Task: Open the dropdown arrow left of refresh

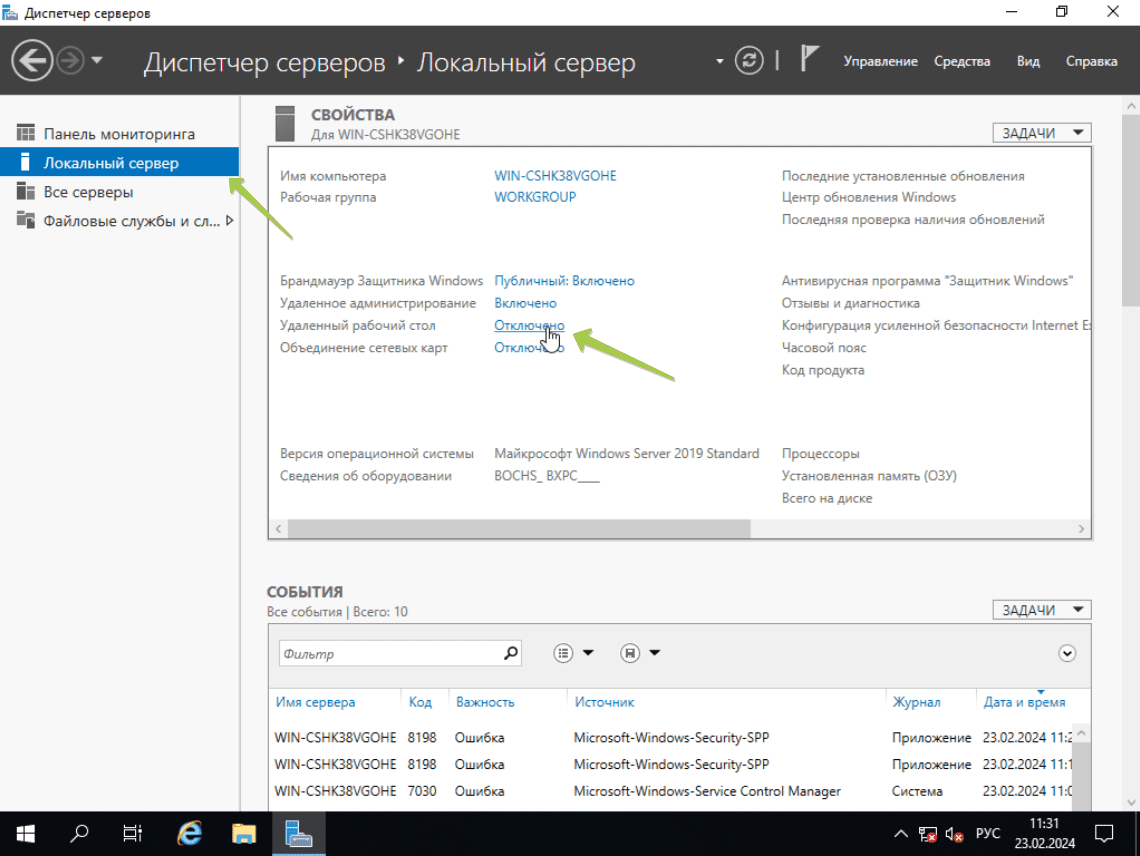Action: click(x=720, y=61)
